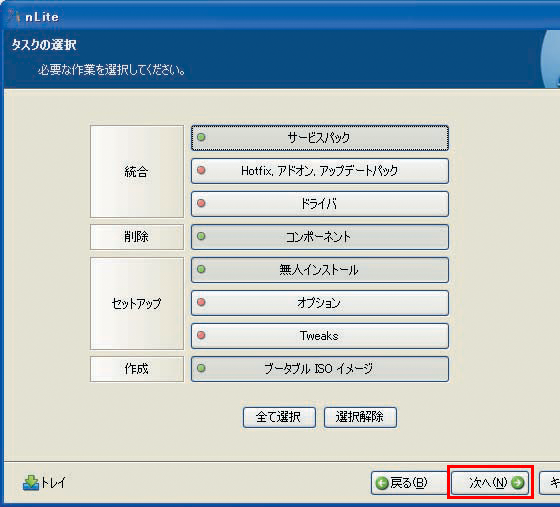This screenshot has height=507, width=560.
Task: Click the 統合 category label
Action: click(136, 171)
